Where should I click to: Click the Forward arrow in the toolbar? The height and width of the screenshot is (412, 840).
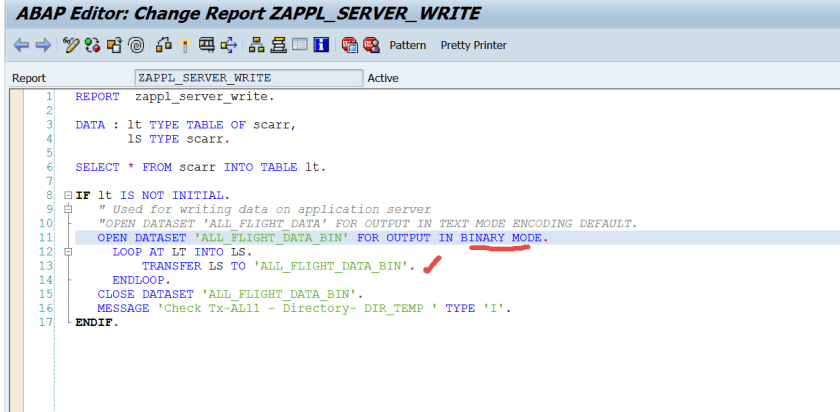42,45
